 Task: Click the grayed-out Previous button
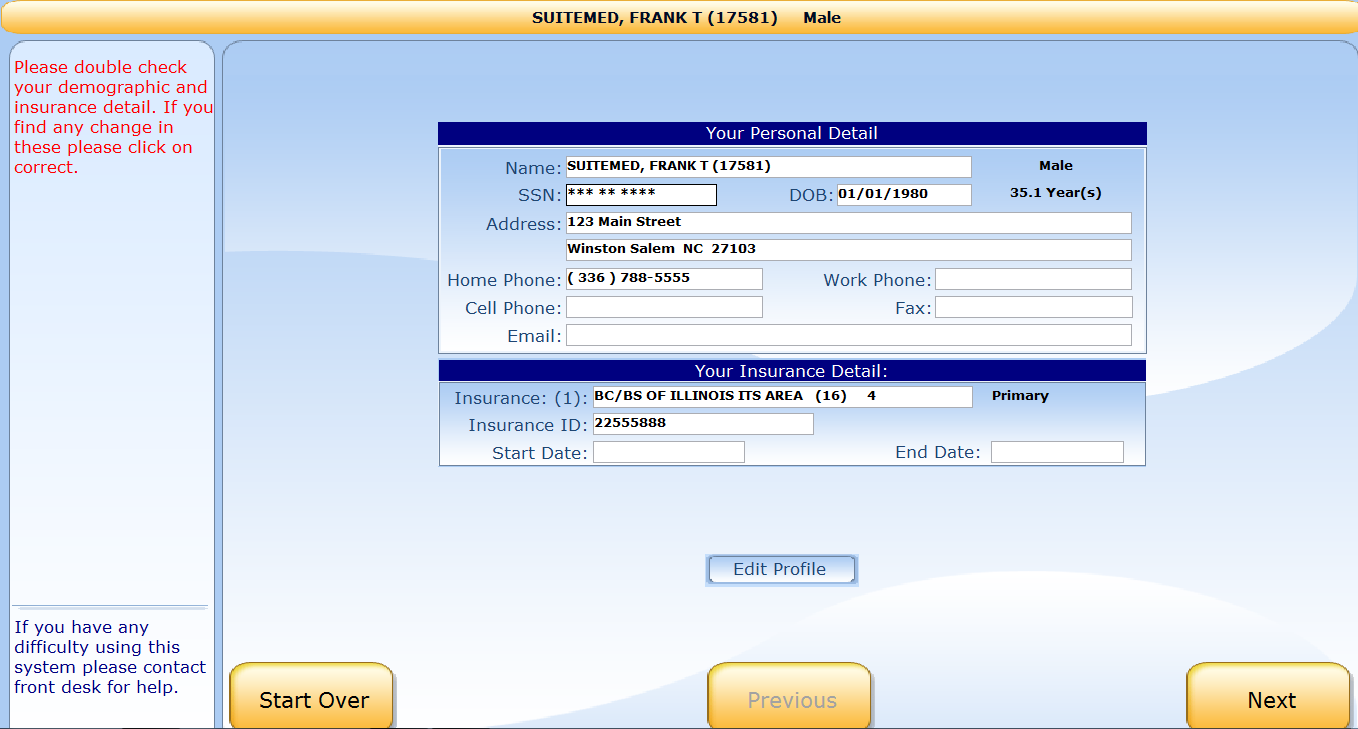pyautogui.click(x=790, y=697)
